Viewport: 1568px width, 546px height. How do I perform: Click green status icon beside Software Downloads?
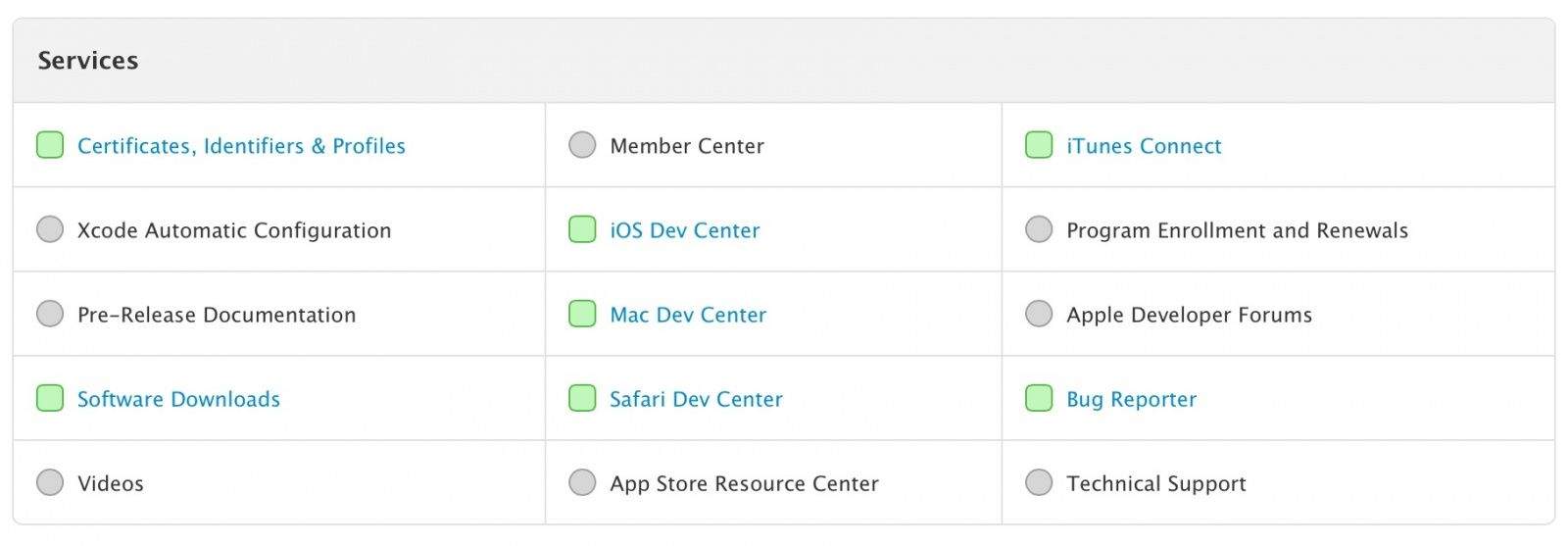pyautogui.click(x=50, y=399)
